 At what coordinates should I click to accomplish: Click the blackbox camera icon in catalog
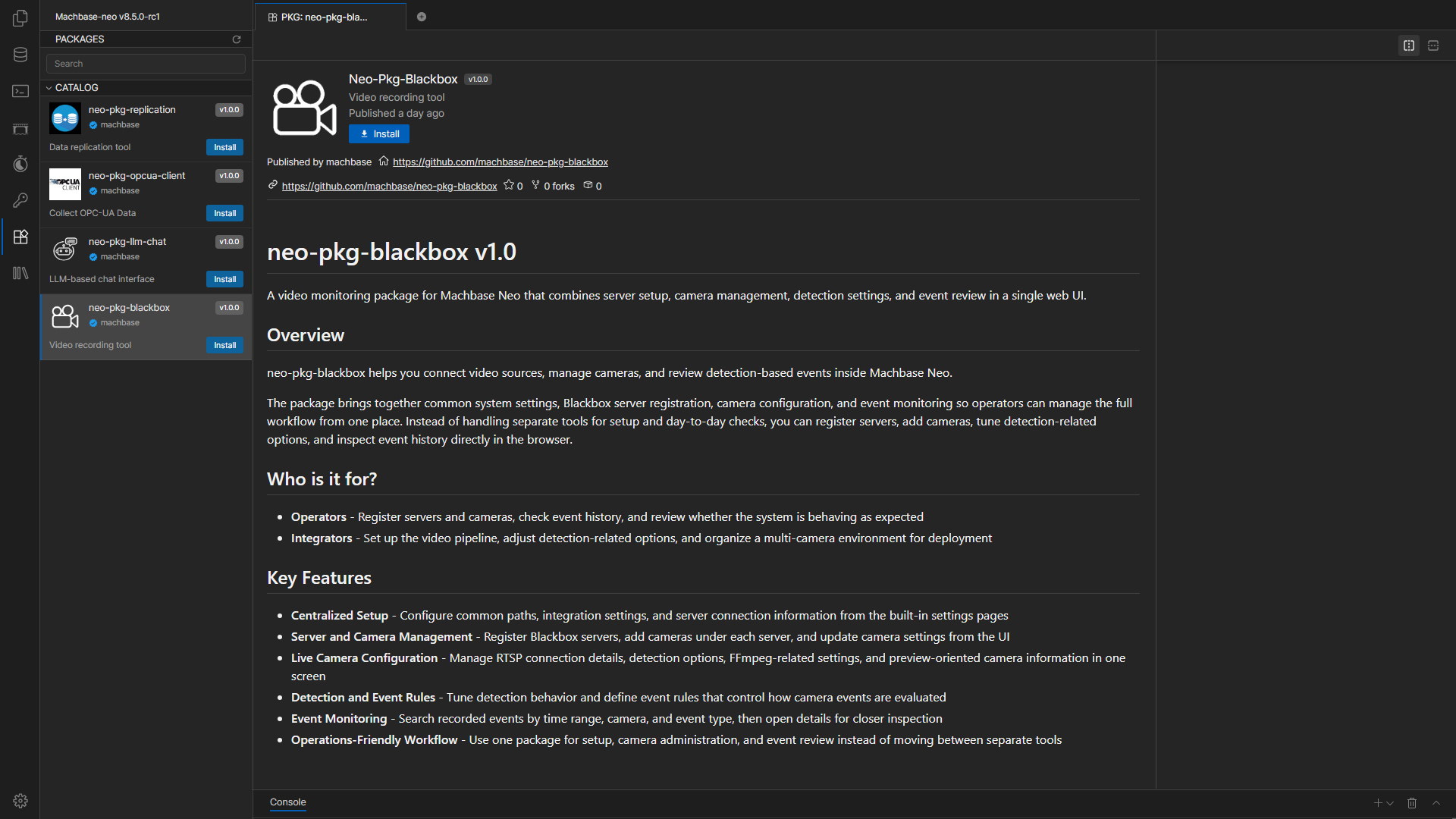point(65,316)
